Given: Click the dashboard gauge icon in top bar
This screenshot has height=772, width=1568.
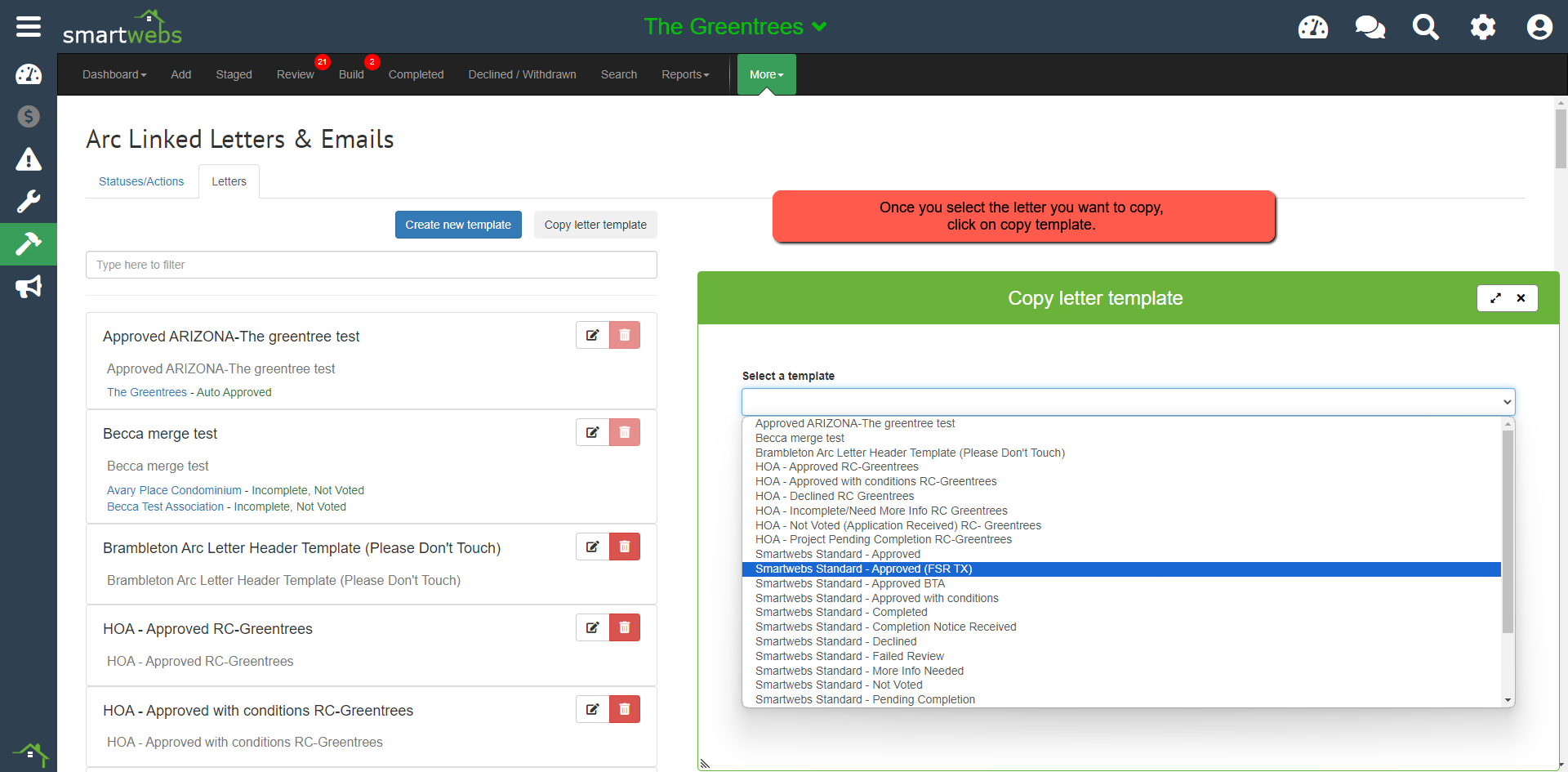Looking at the screenshot, I should pos(1313,27).
